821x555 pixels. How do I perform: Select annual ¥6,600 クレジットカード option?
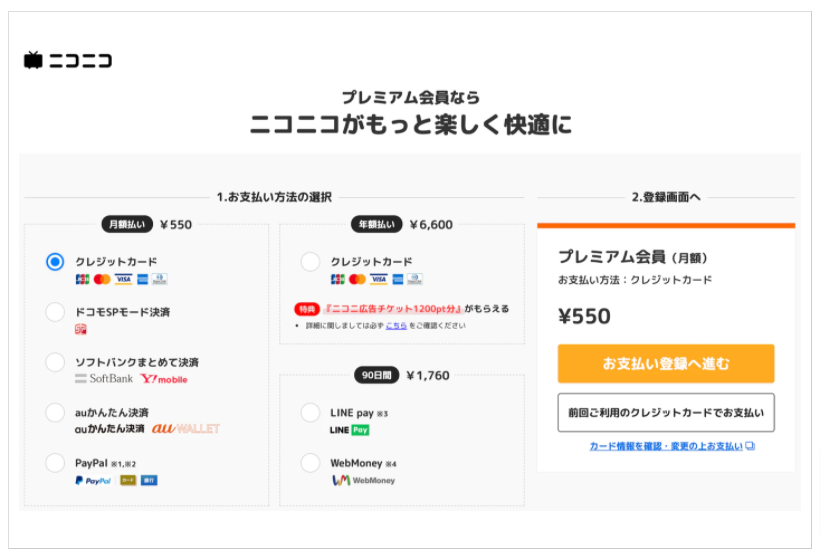click(x=311, y=262)
